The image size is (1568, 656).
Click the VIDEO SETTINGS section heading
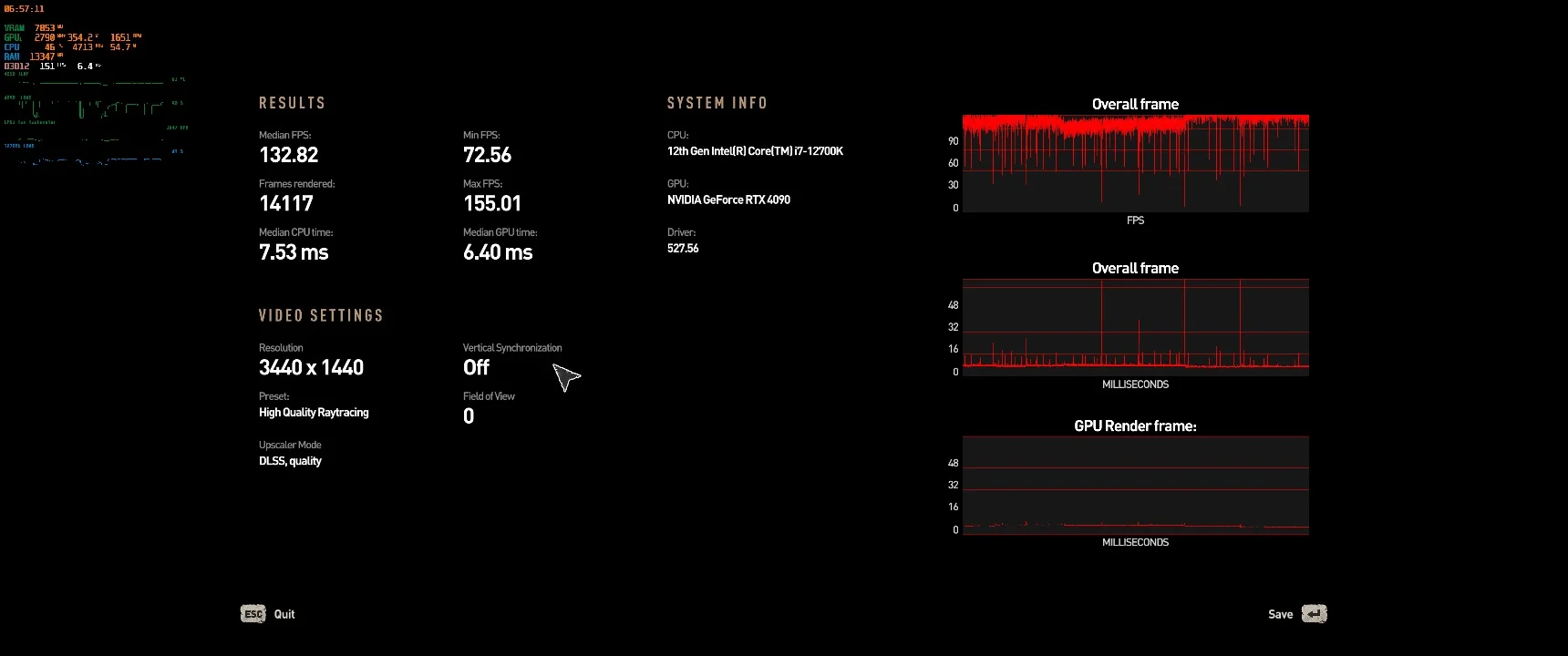pos(321,315)
